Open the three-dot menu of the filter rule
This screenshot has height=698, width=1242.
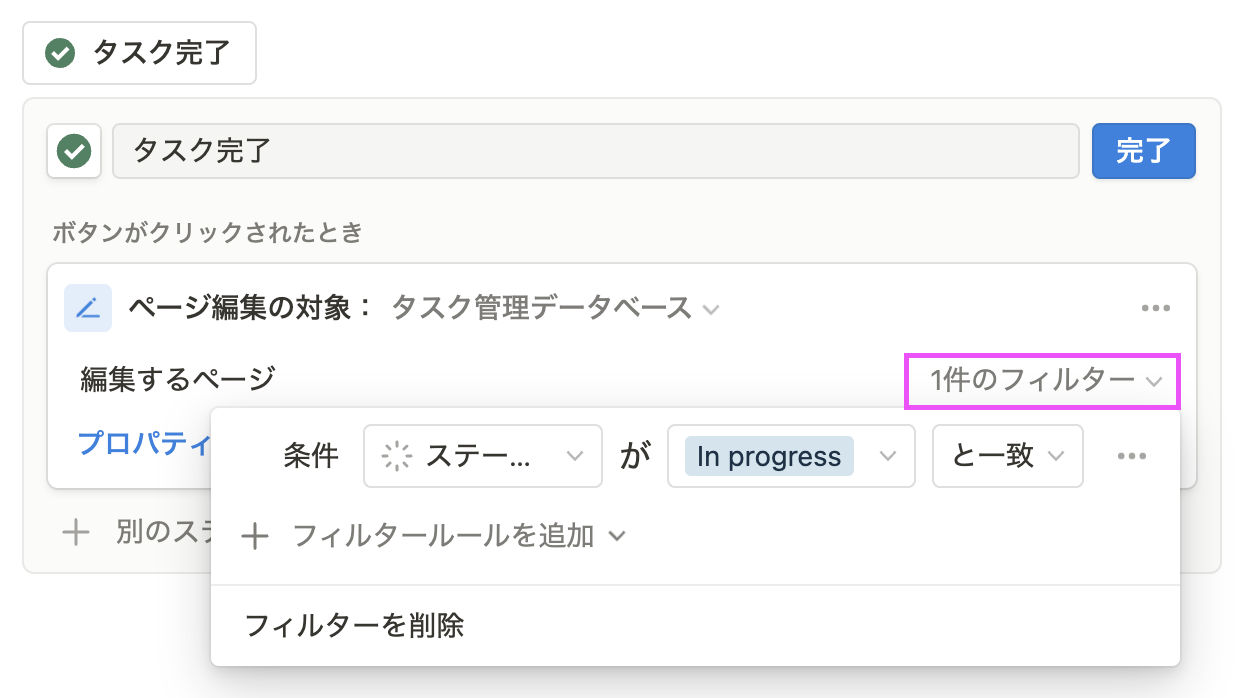click(1131, 456)
